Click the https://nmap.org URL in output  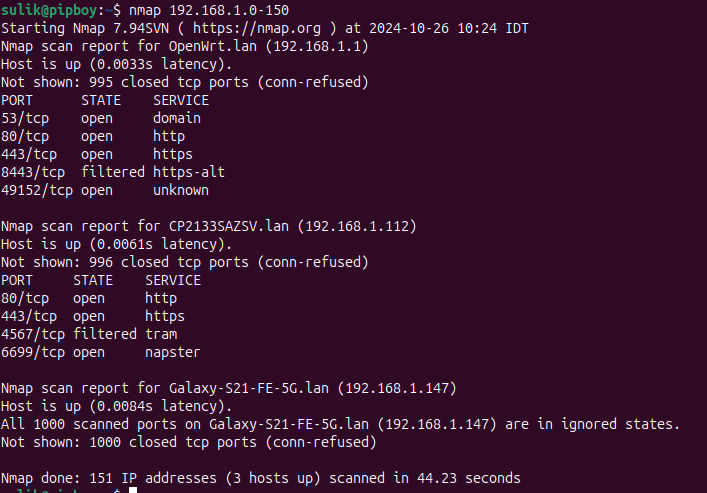point(257,28)
